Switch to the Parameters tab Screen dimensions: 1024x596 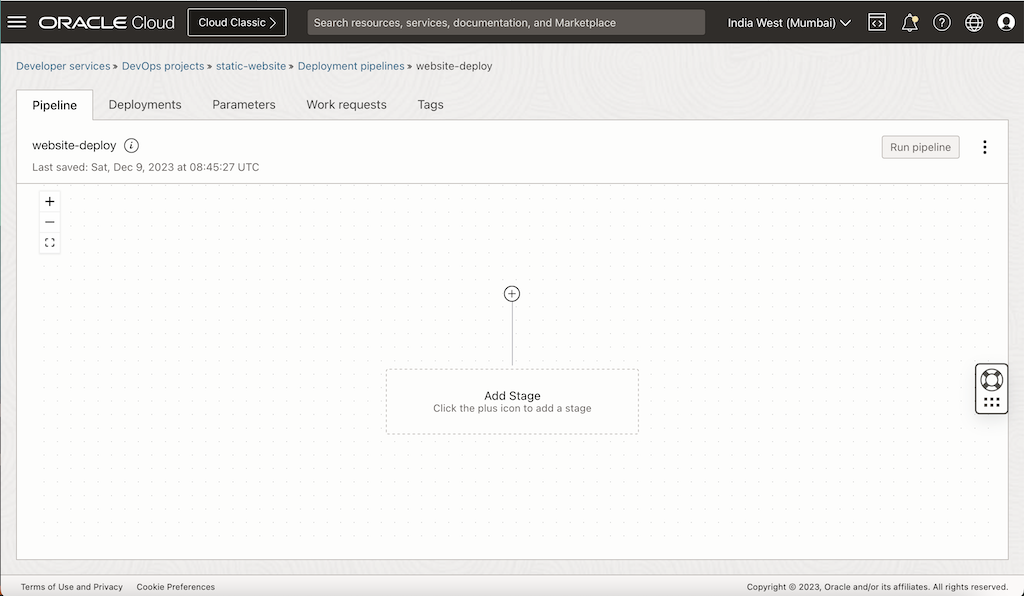click(243, 104)
